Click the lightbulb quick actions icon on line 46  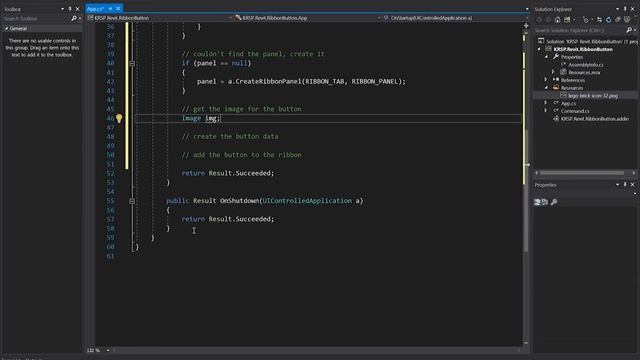[x=119, y=118]
